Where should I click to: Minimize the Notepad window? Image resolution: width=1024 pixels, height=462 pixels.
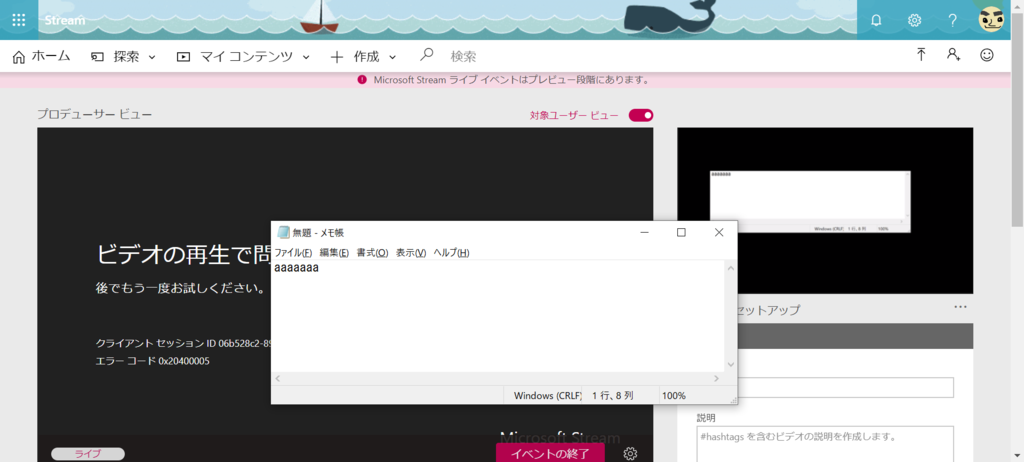[644, 232]
